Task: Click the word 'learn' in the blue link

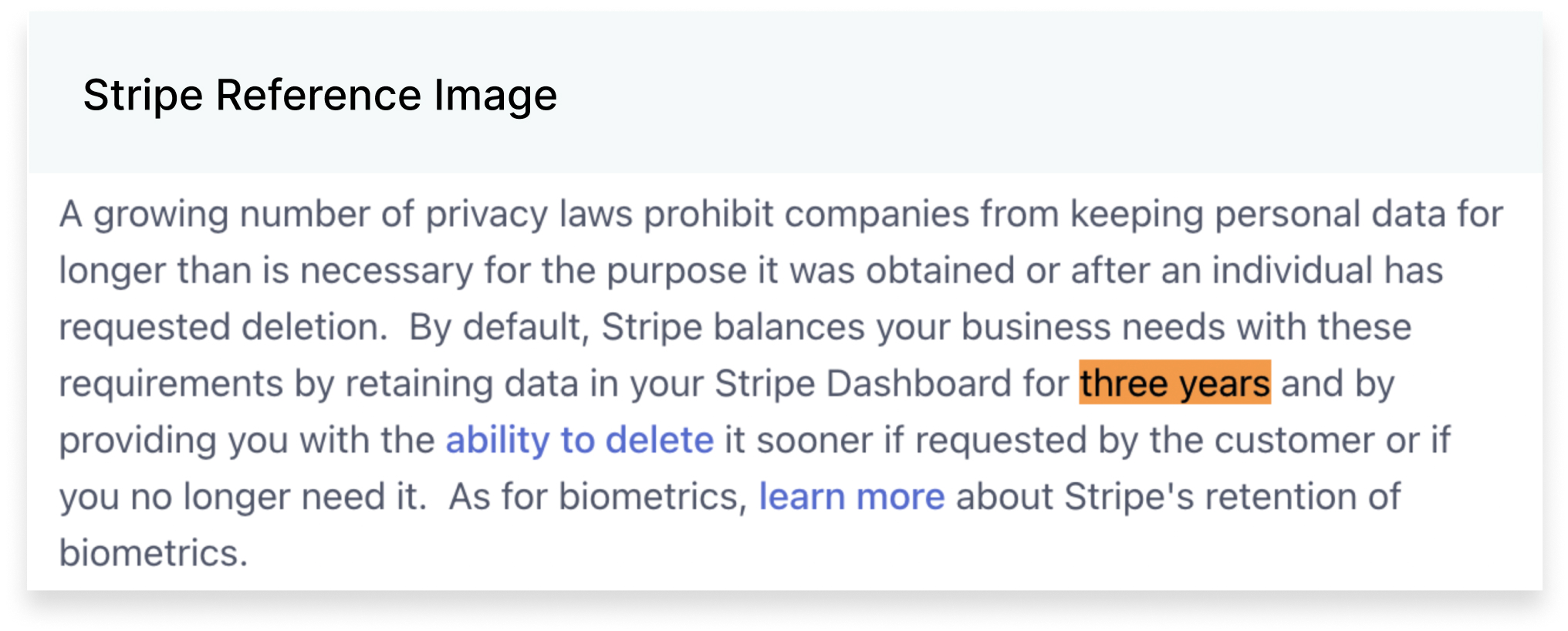Action: 803,497
